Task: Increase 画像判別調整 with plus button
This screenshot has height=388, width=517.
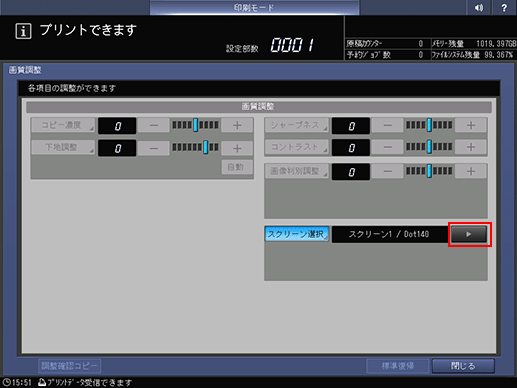Action: click(x=471, y=171)
